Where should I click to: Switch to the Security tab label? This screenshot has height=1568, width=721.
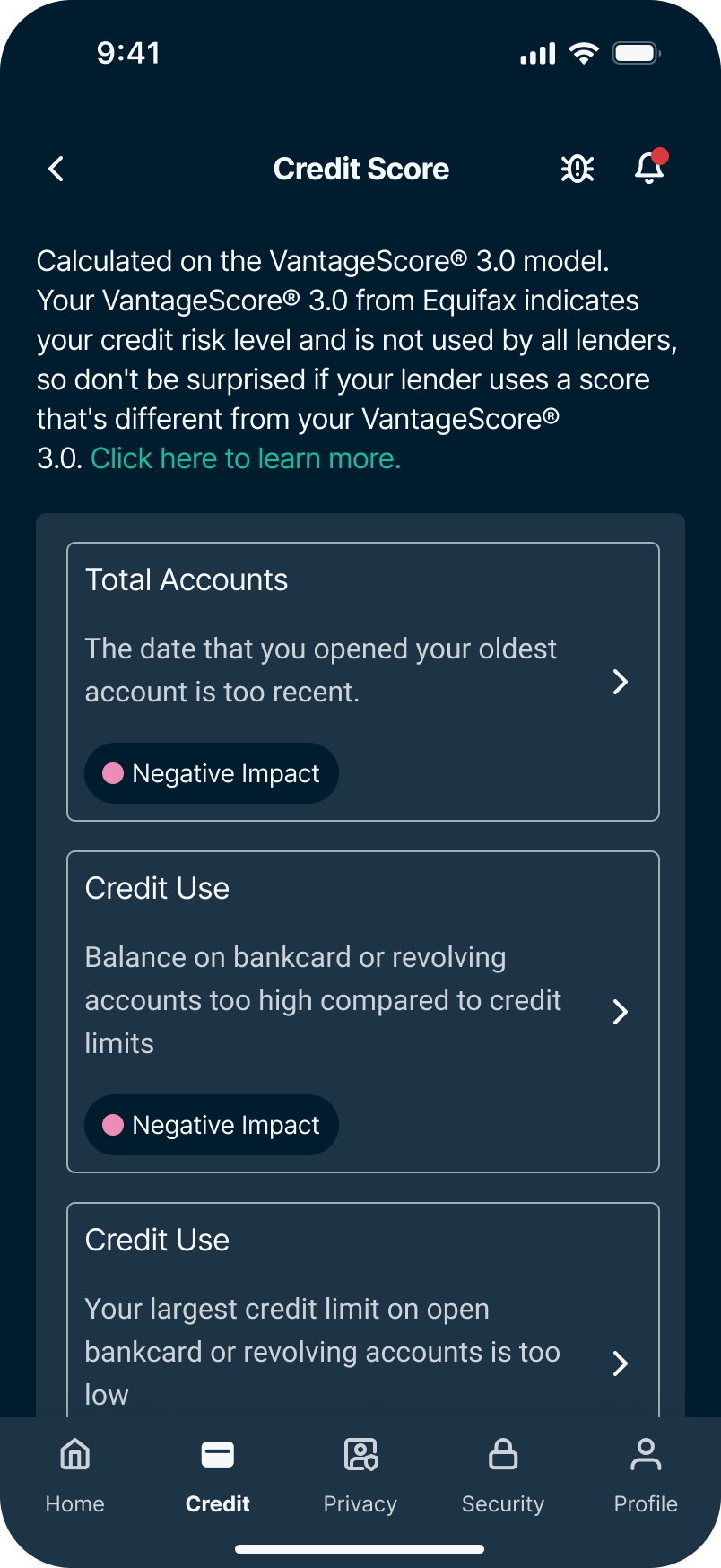click(x=503, y=1504)
